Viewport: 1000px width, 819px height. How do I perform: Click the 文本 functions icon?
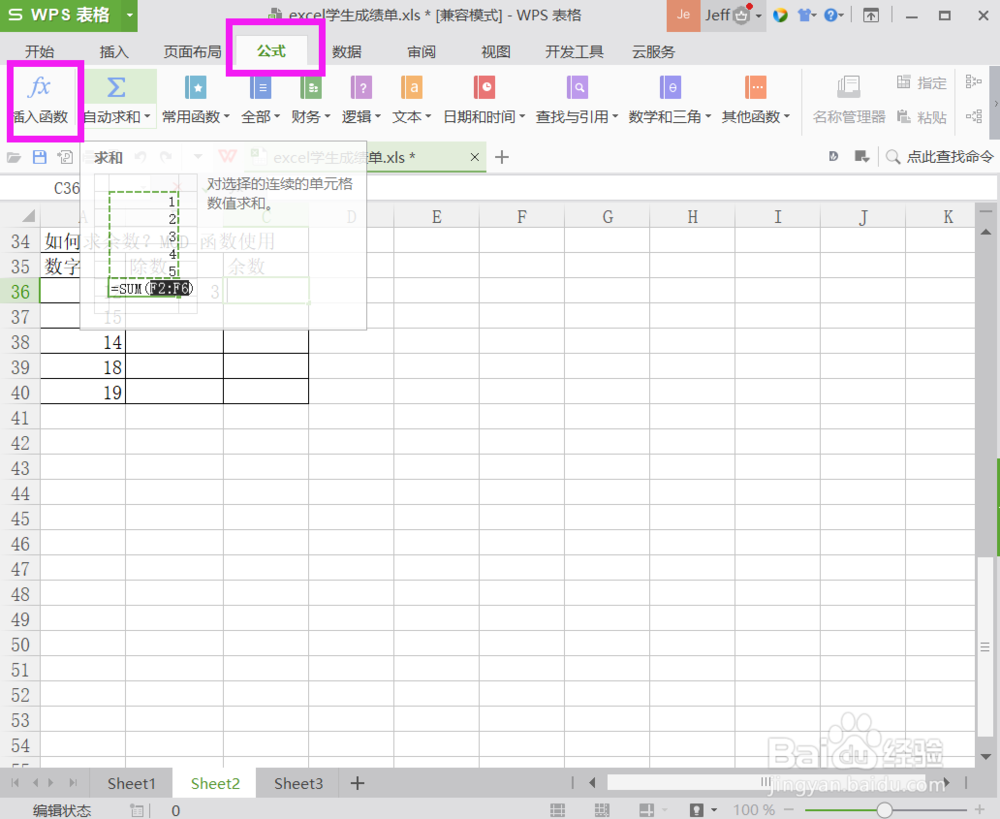coord(411,87)
